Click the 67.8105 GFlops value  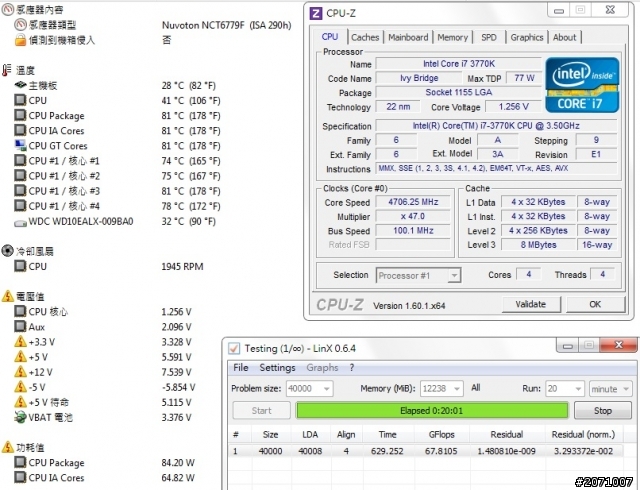coord(441,451)
